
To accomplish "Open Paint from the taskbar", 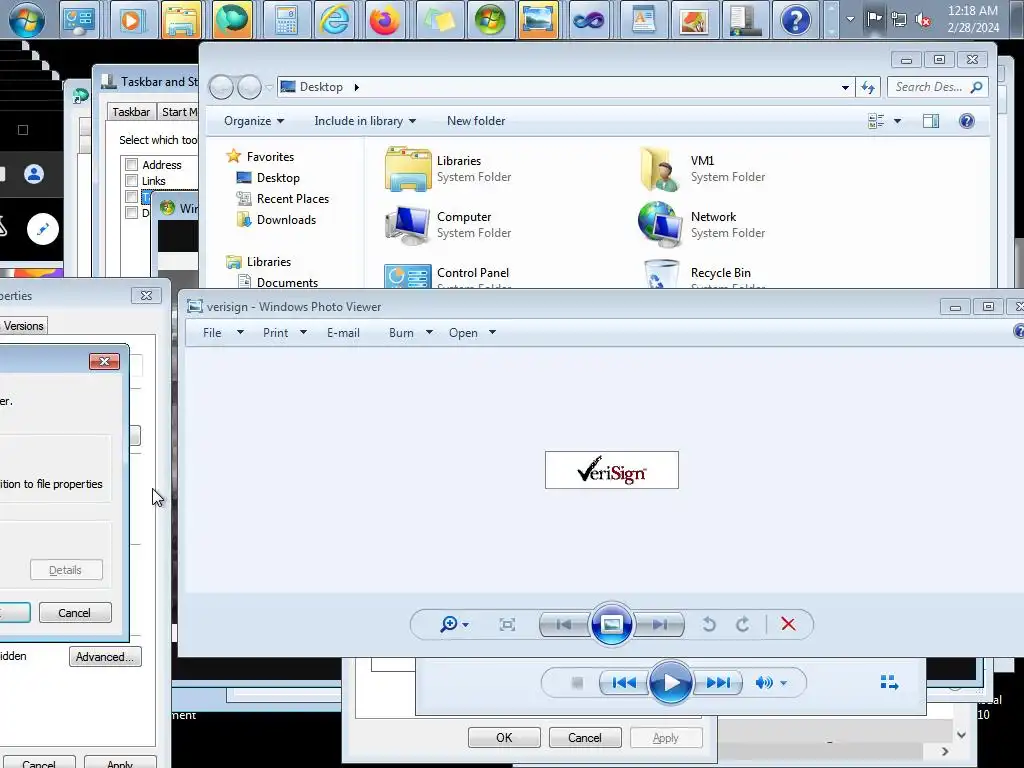I will pyautogui.click(x=694, y=20).
